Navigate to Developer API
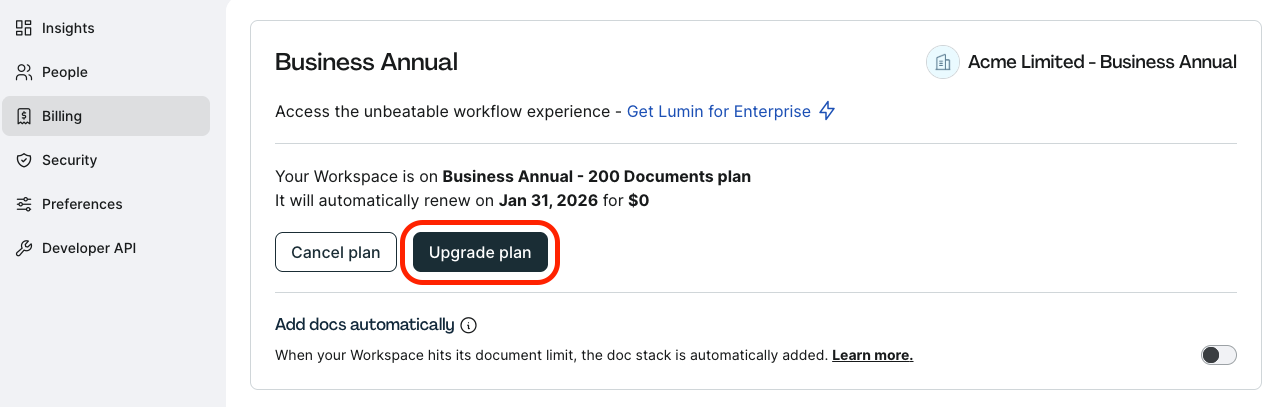 (x=106, y=248)
